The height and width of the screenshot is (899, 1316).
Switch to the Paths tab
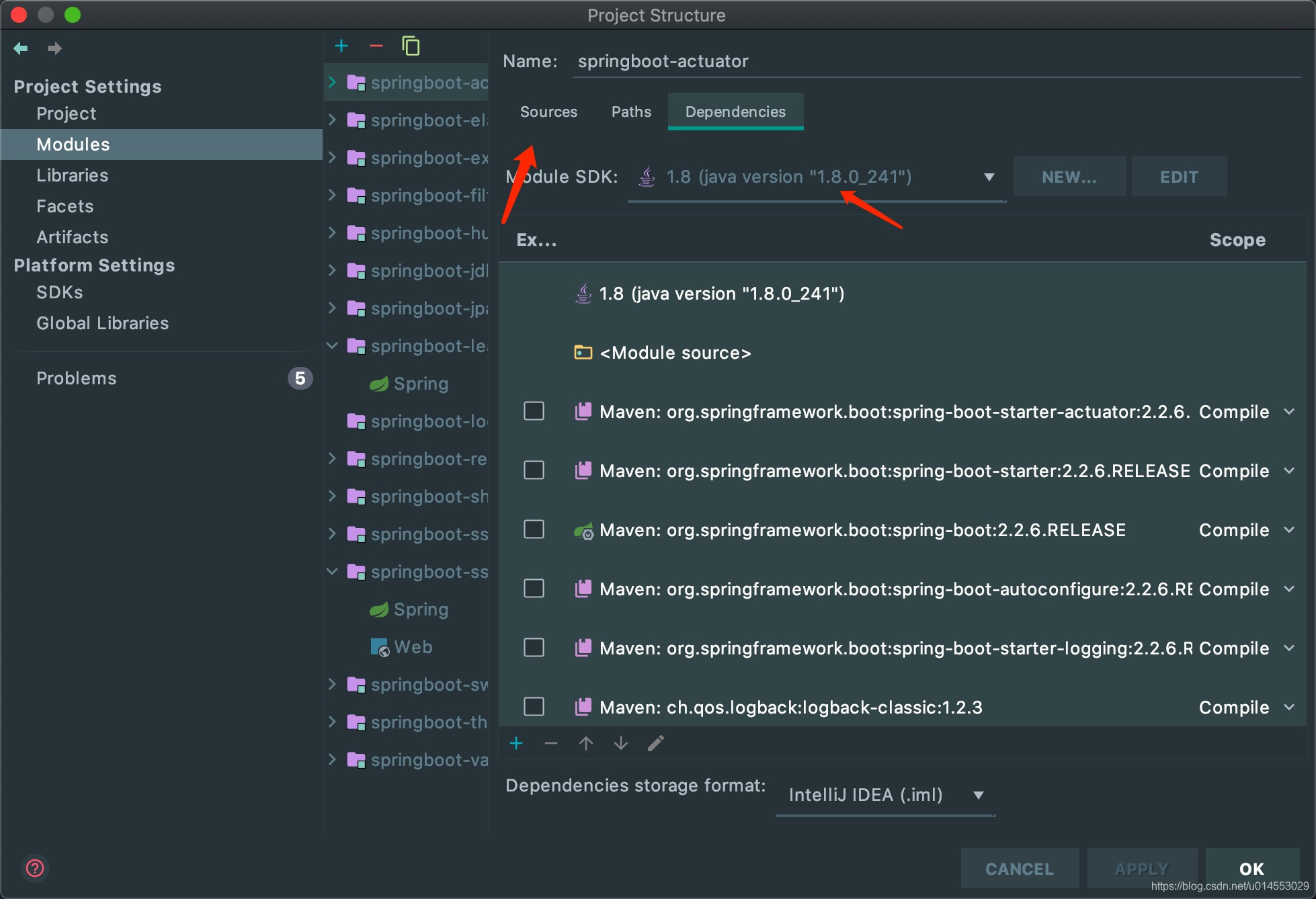(x=631, y=112)
